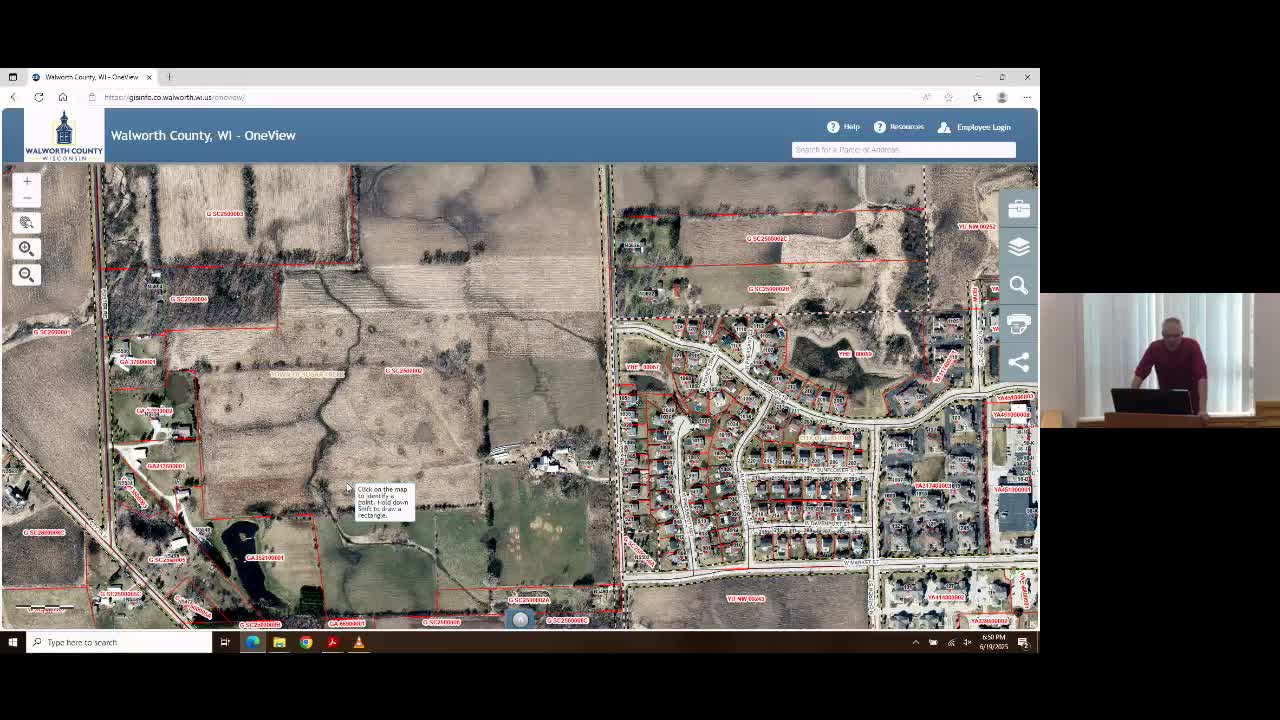This screenshot has height=720, width=1280.
Task: Open the search magnifier side panel
Action: (1019, 285)
